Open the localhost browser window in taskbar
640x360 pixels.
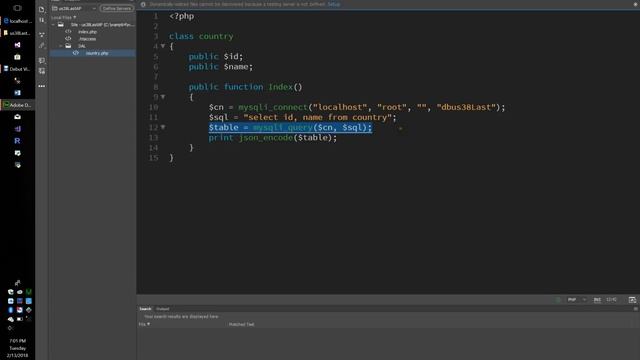click(x=18, y=21)
